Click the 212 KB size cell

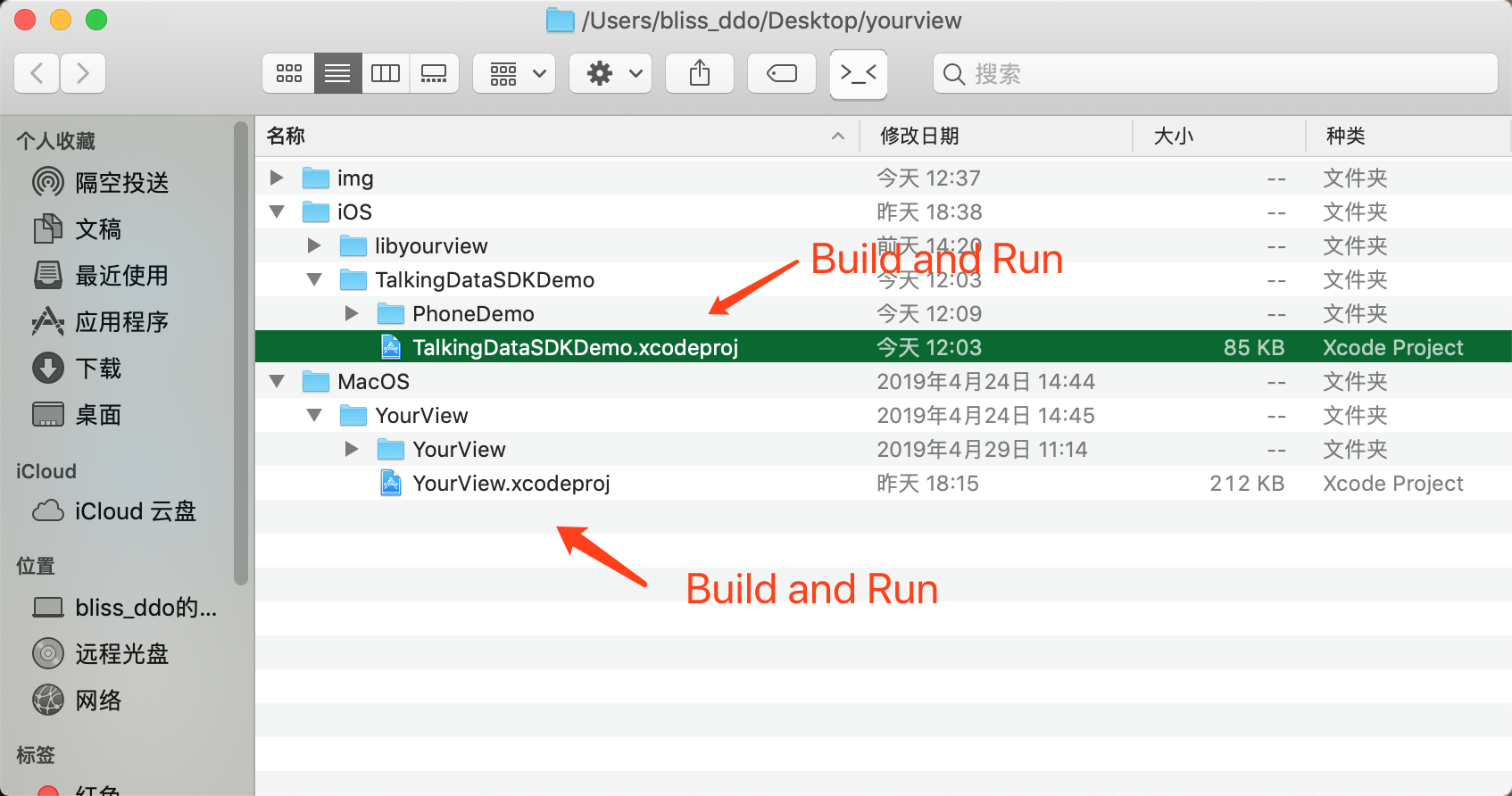(x=1247, y=483)
